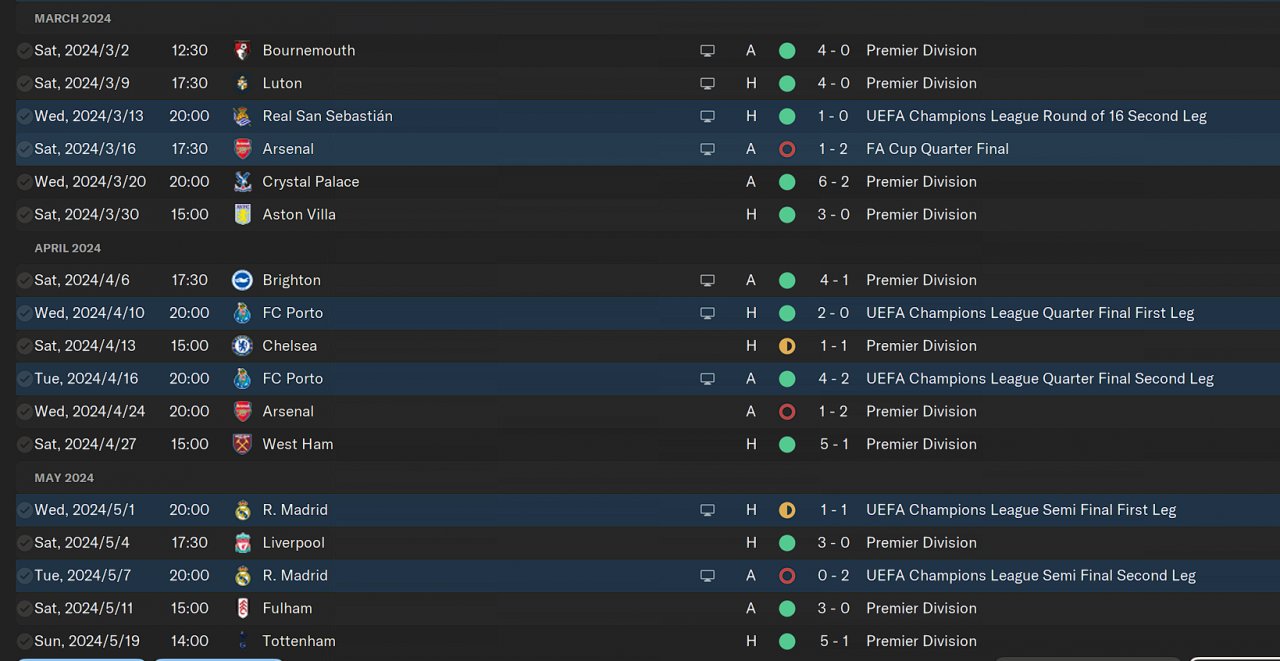Click the West Ham crest icon
This screenshot has width=1280, height=661.
coord(242,444)
